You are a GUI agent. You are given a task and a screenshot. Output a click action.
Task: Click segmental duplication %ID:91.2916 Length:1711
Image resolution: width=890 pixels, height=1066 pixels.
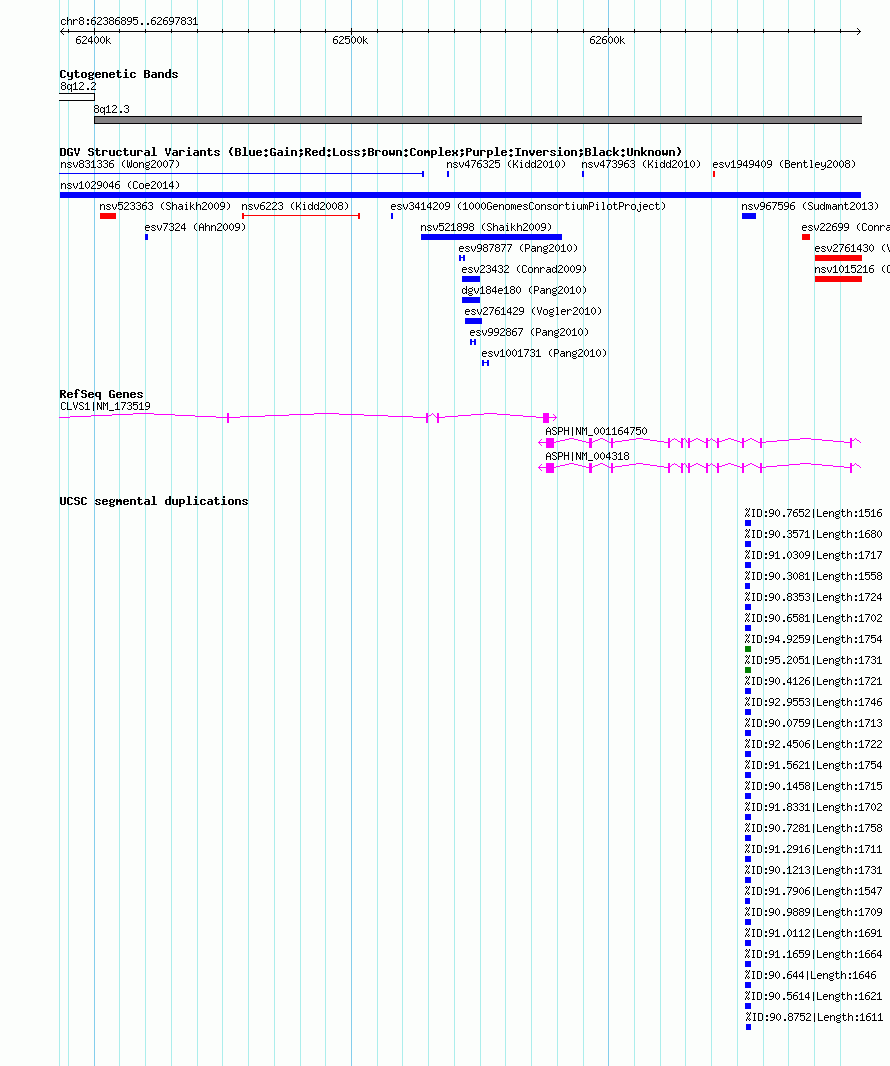[x=813, y=850]
